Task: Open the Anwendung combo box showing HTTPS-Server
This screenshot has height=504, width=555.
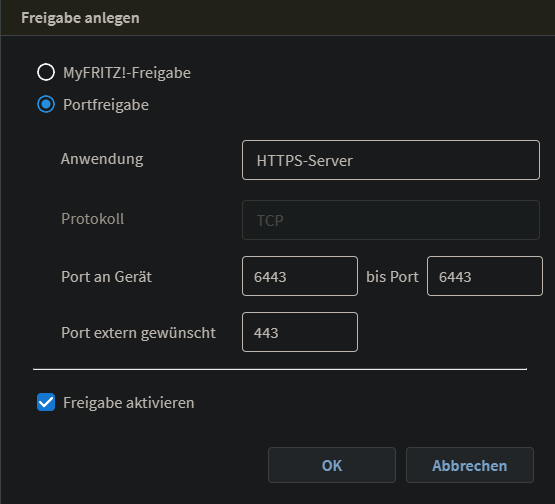Action: tap(391, 160)
